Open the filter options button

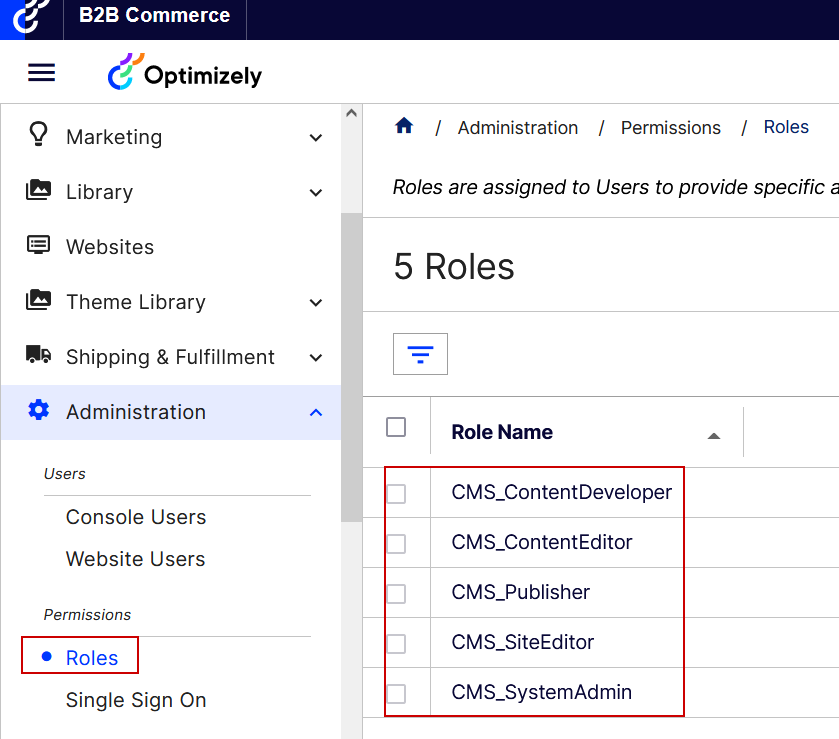tap(420, 354)
